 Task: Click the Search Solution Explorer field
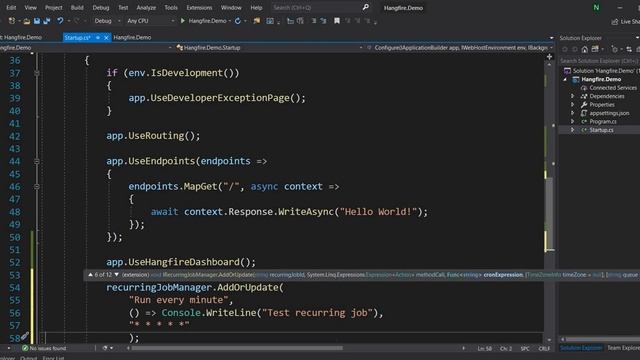coord(599,61)
